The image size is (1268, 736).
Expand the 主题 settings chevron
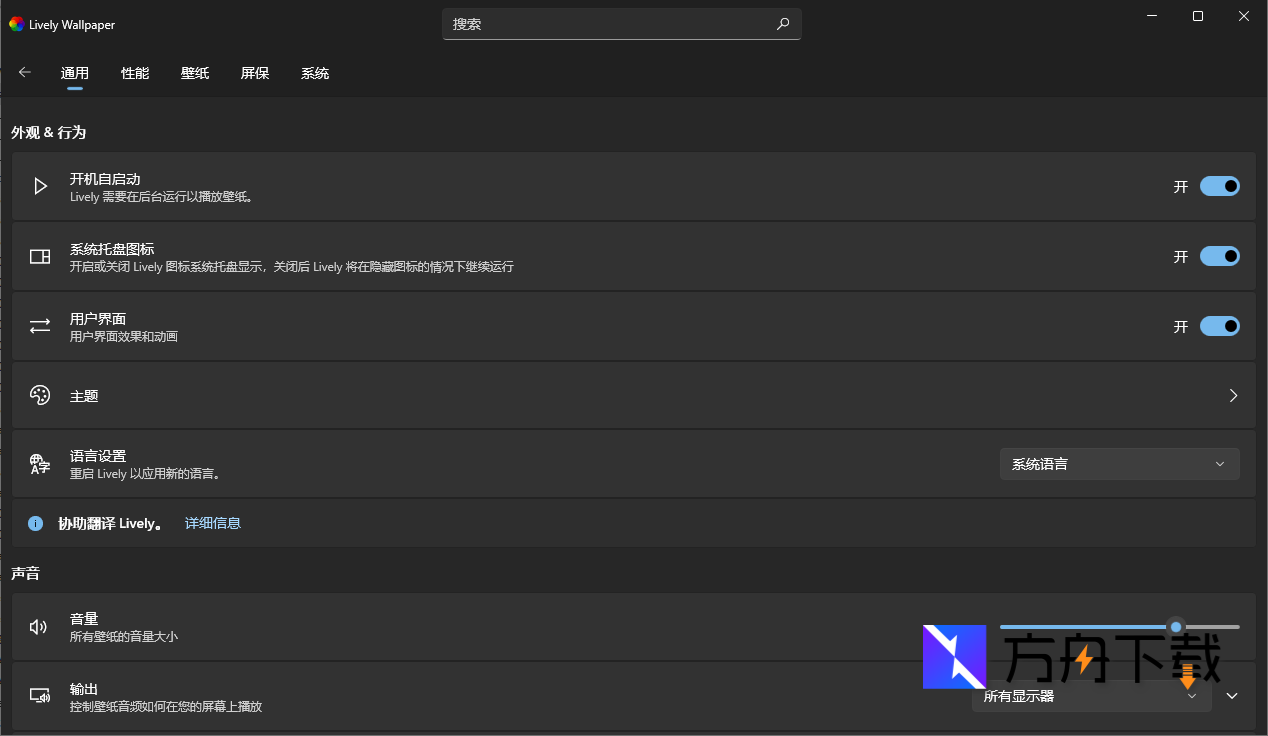[1233, 395]
